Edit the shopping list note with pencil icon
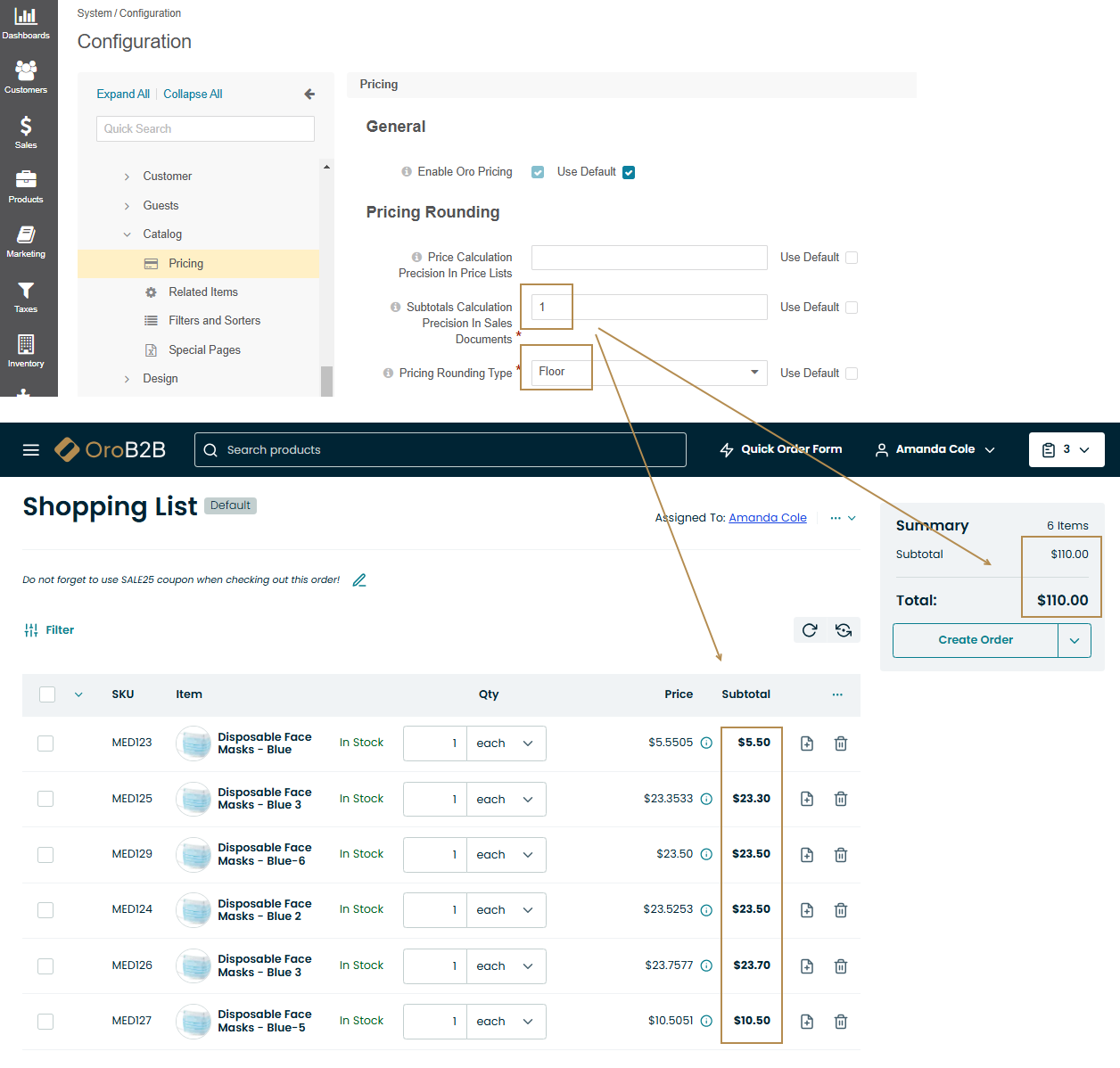This screenshot has height=1068, width=1120. (359, 580)
